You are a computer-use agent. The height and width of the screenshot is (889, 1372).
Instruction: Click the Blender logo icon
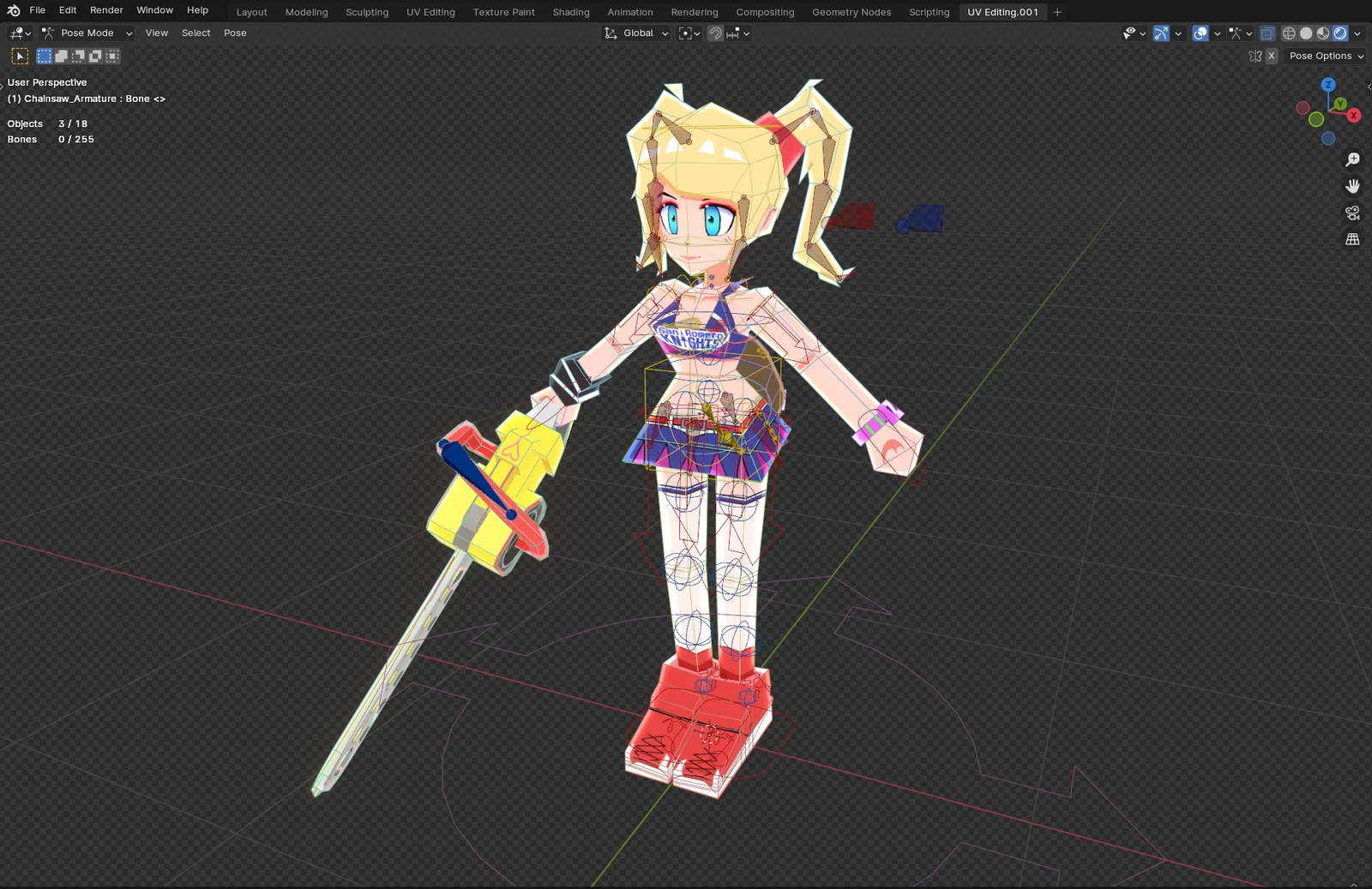pyautogui.click(x=12, y=9)
